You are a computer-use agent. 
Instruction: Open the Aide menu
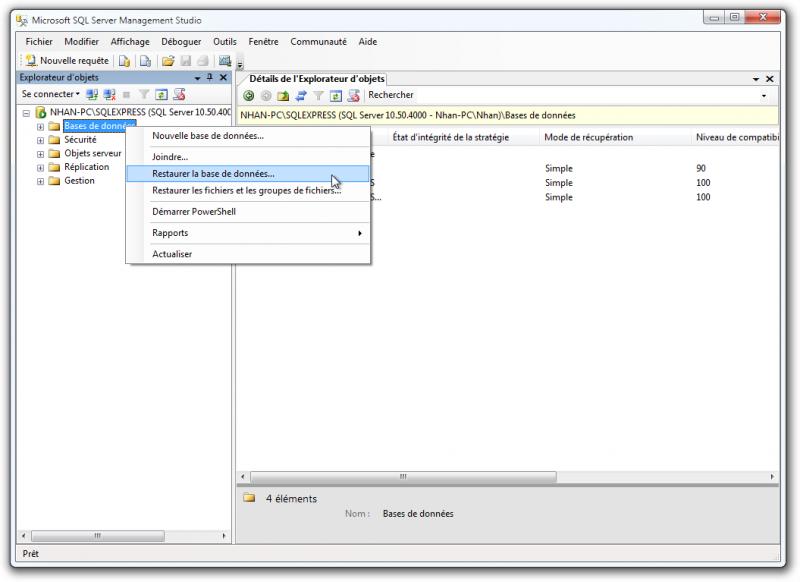click(x=367, y=42)
